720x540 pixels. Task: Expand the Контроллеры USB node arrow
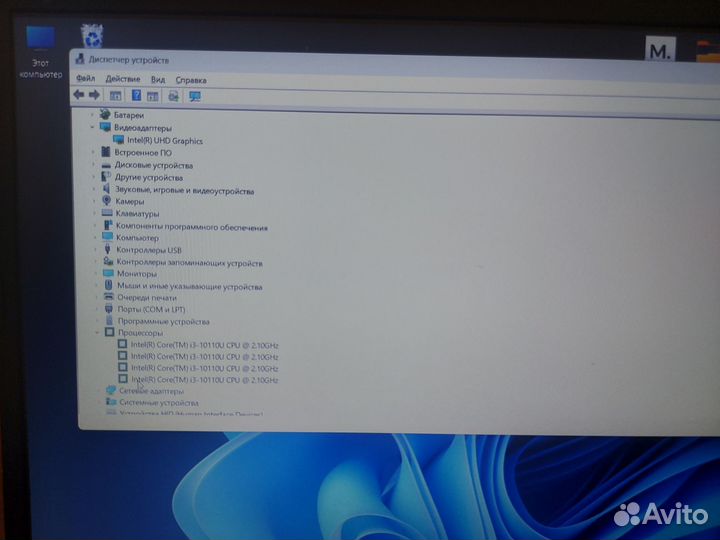[96, 249]
